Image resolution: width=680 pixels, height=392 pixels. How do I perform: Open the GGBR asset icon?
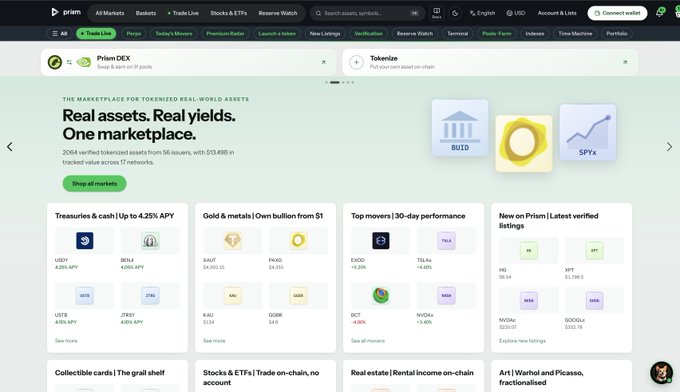(298, 295)
